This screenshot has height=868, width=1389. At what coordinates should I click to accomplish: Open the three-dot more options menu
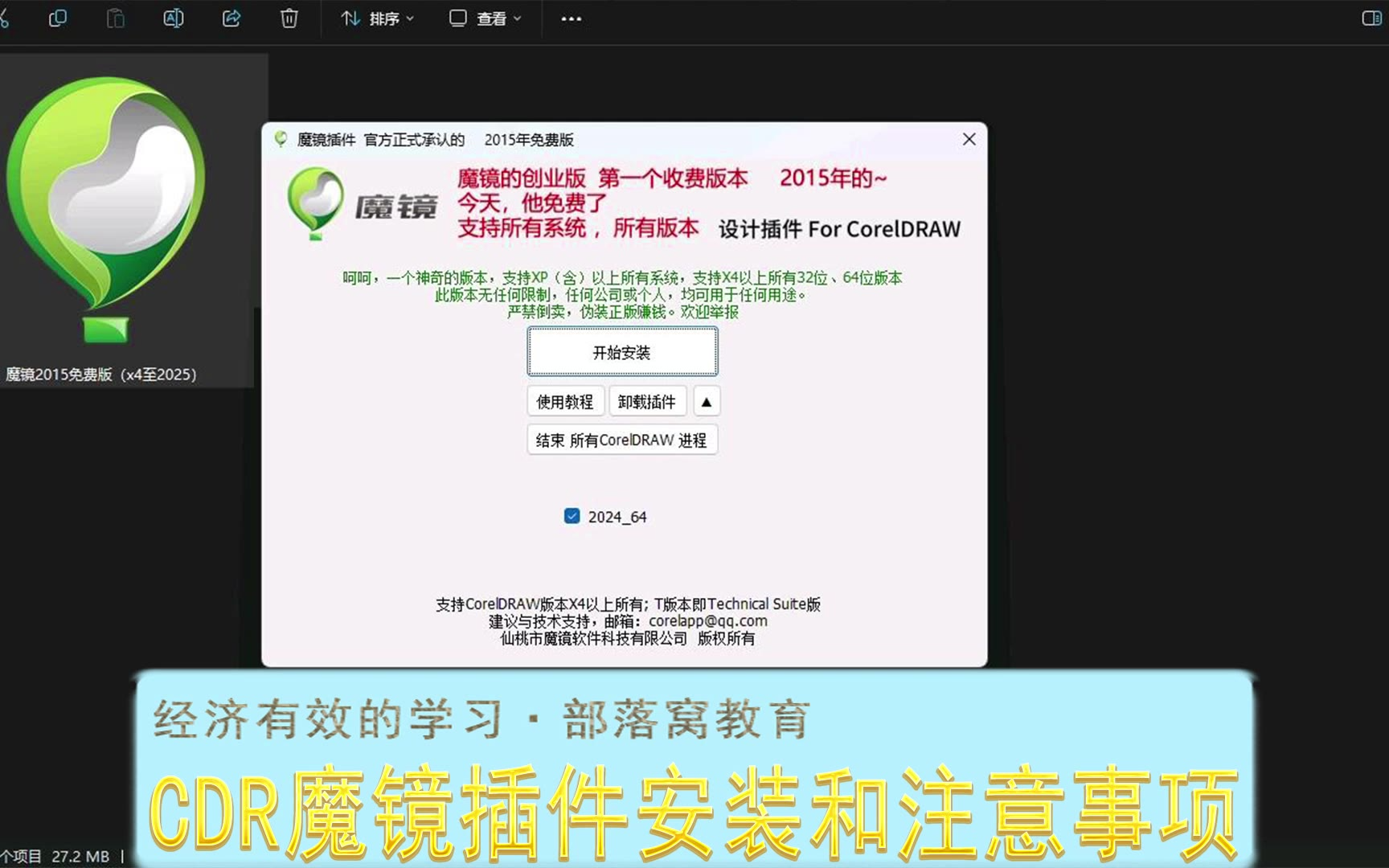(x=571, y=18)
